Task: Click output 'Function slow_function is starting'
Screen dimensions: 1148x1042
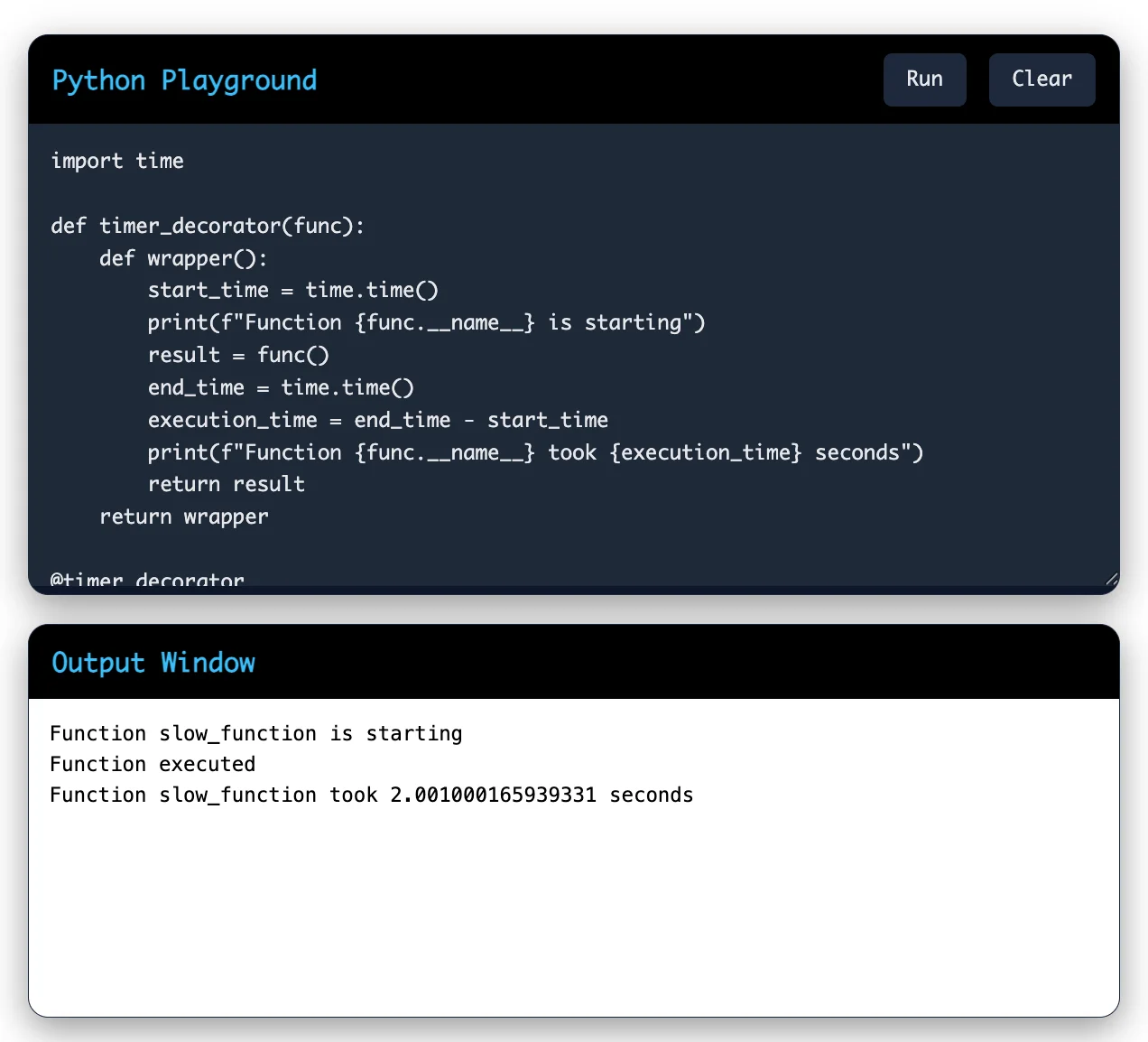Action: pos(256,733)
